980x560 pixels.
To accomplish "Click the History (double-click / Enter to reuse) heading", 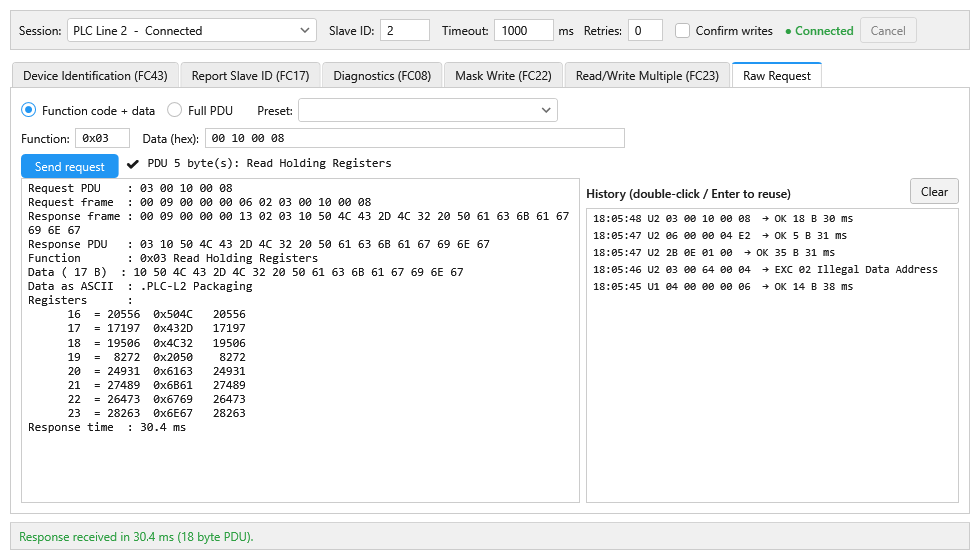I will tap(688, 194).
